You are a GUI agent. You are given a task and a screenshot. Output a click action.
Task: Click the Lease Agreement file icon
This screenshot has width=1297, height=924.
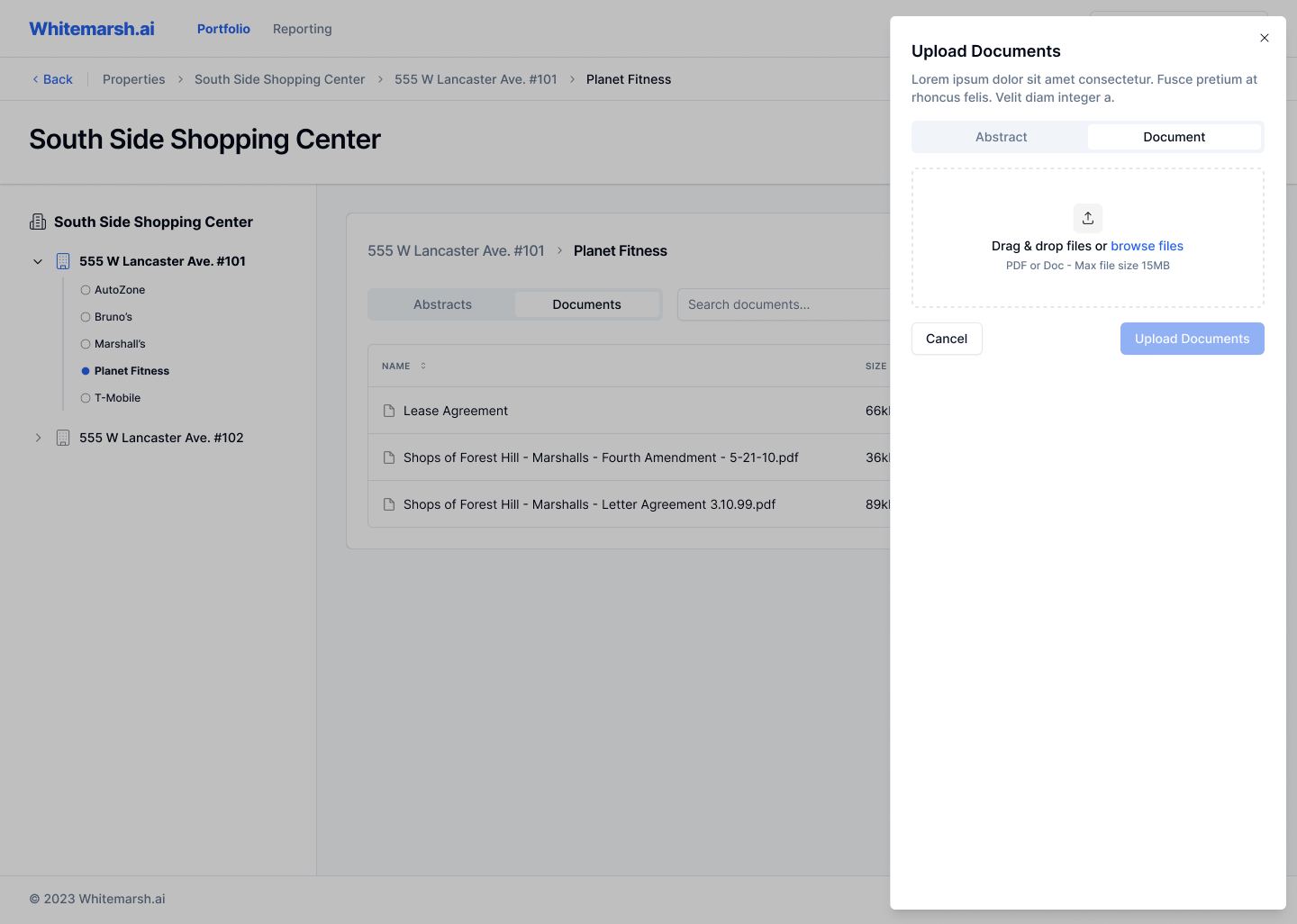pyautogui.click(x=389, y=411)
